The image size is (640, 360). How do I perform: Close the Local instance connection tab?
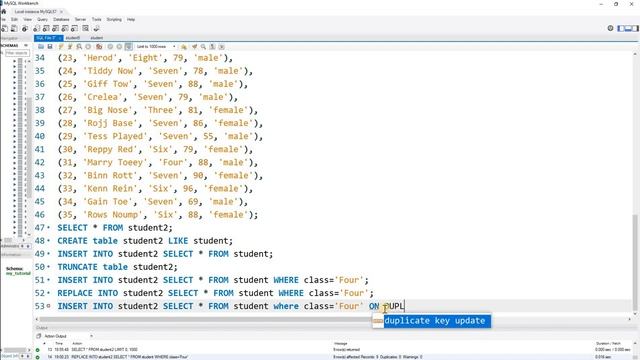(x=62, y=11)
